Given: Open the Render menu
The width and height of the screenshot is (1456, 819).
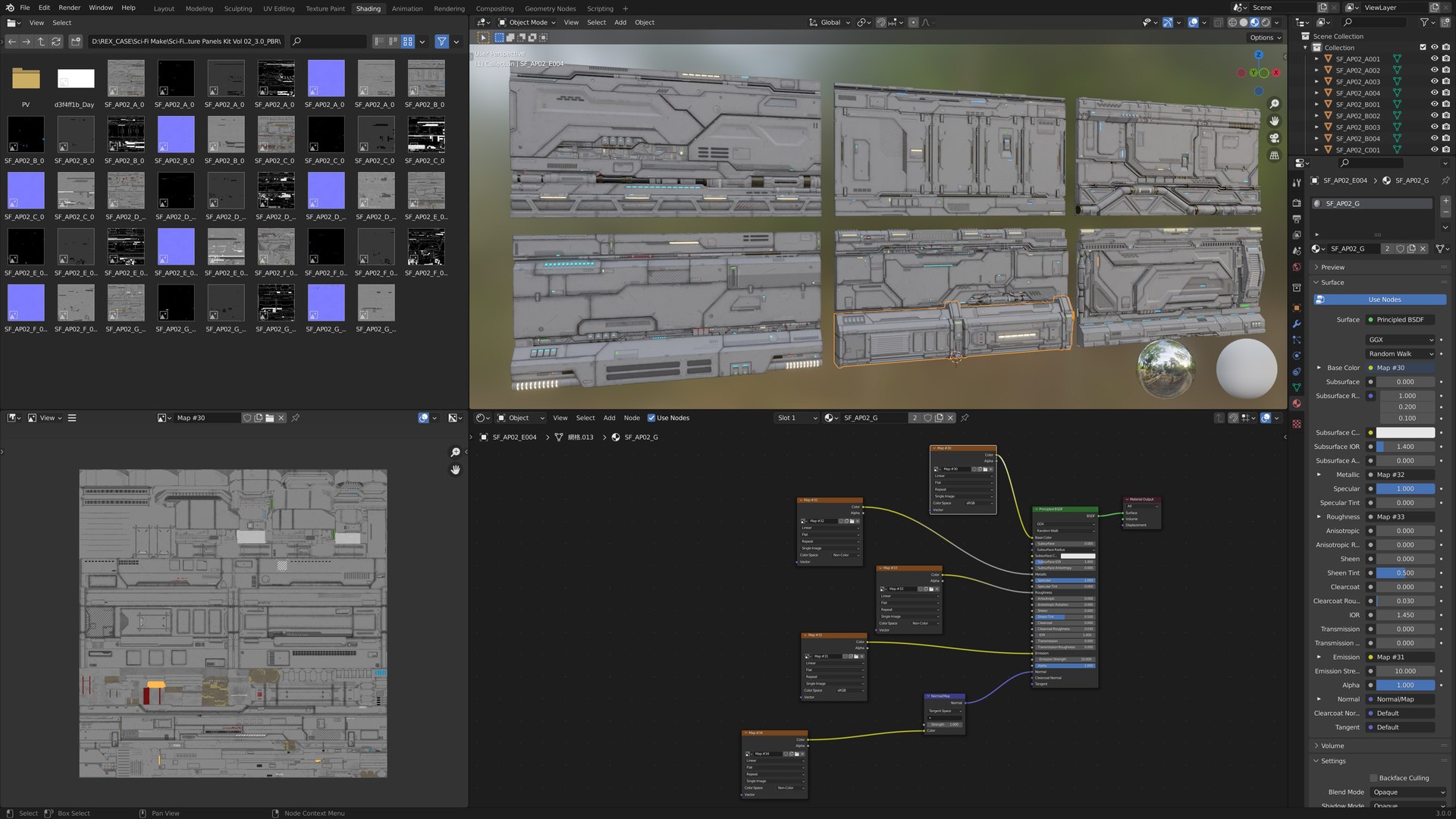Looking at the screenshot, I should point(69,8).
